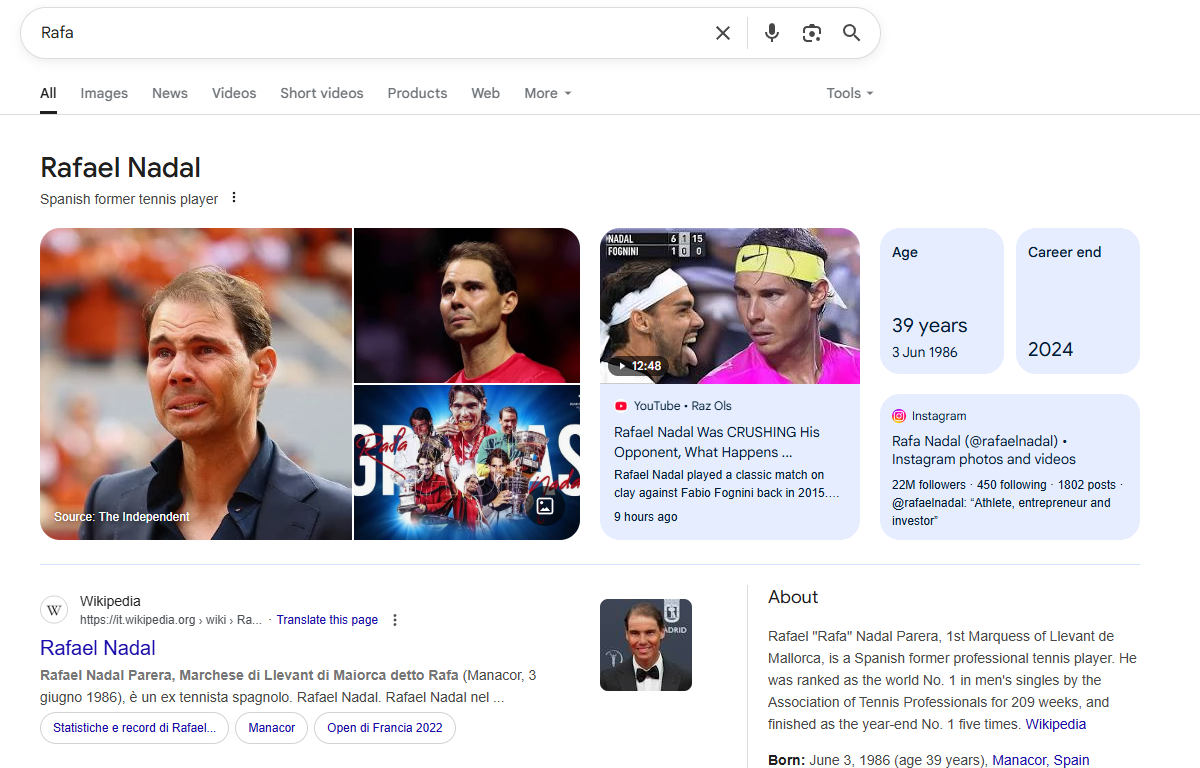
Task: Select the All tab
Action: click(48, 93)
